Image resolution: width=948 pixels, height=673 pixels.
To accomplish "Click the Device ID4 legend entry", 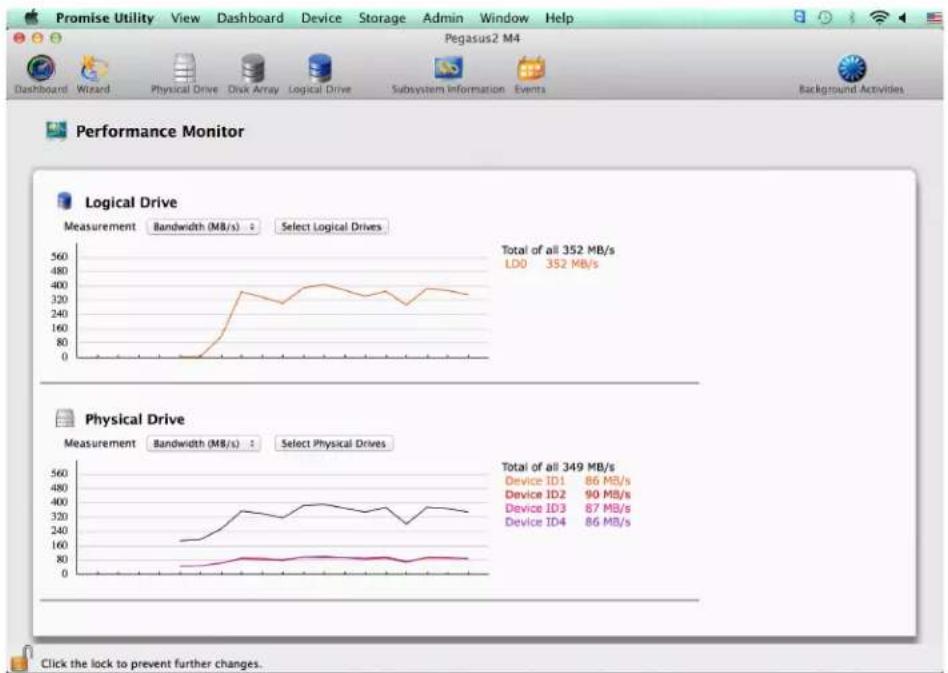I will 568,522.
